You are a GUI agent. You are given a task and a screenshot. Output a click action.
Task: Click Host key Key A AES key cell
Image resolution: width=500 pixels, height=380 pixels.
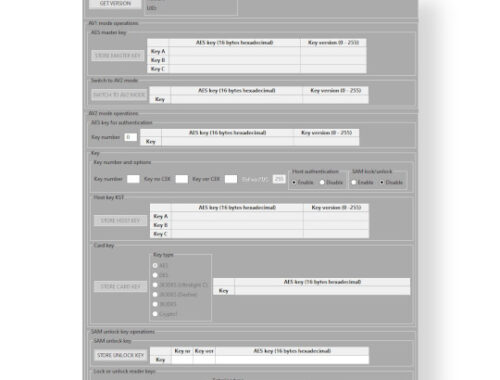pyautogui.click(x=237, y=216)
